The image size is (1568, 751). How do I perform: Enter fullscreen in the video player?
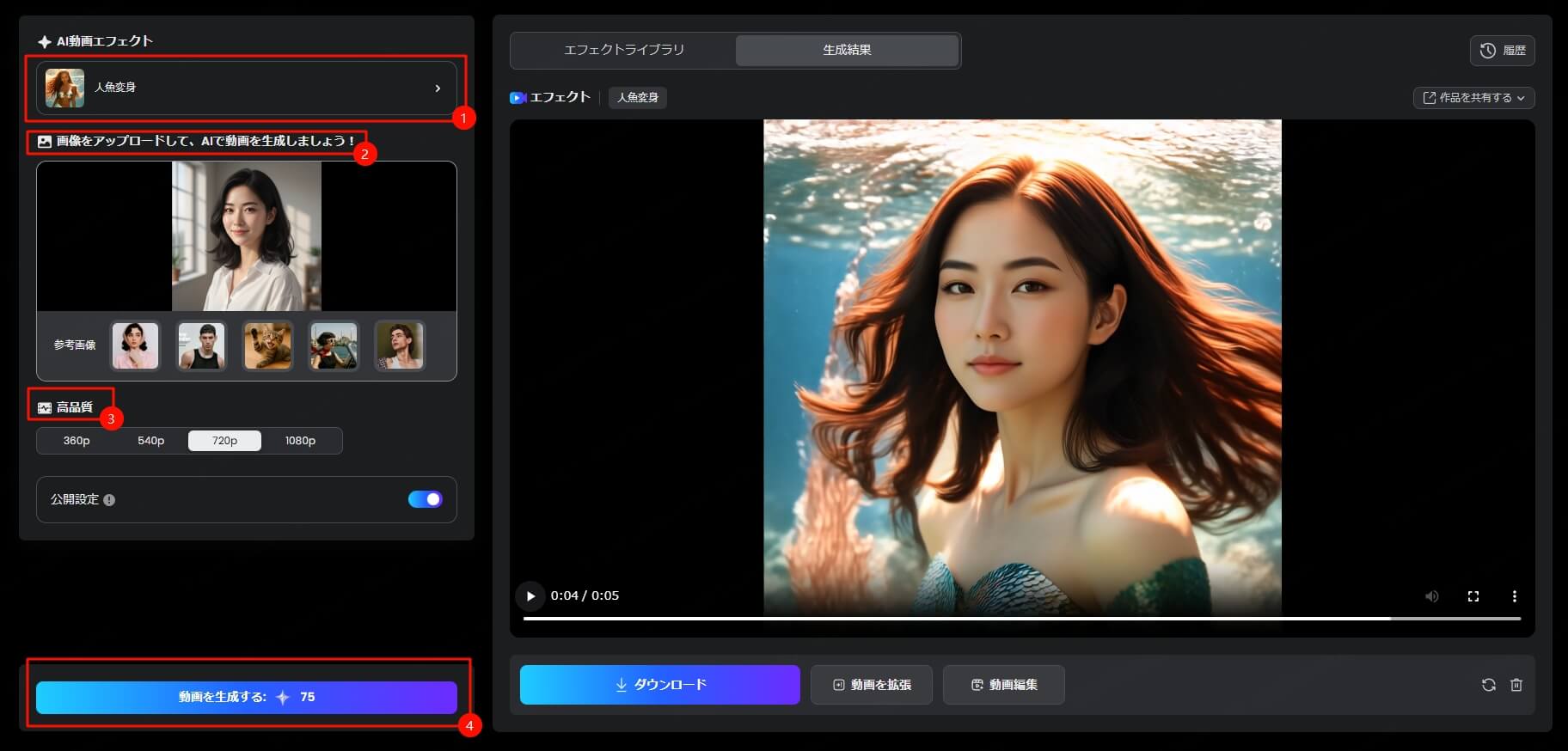(x=1473, y=596)
